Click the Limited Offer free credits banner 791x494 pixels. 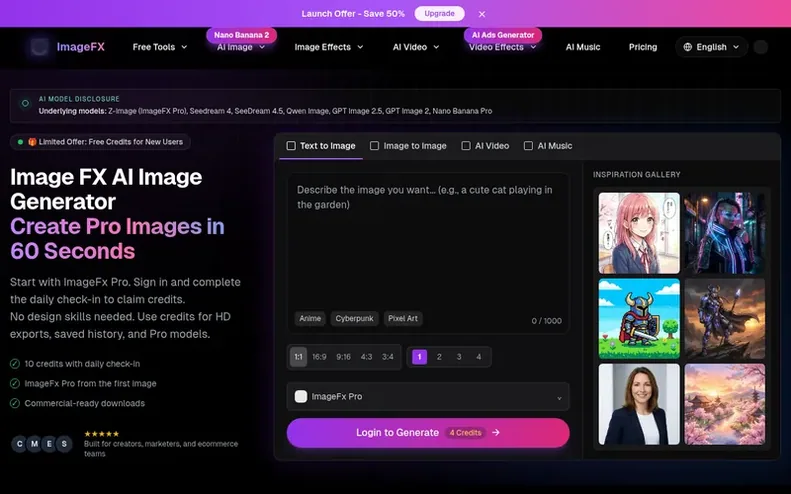100,142
